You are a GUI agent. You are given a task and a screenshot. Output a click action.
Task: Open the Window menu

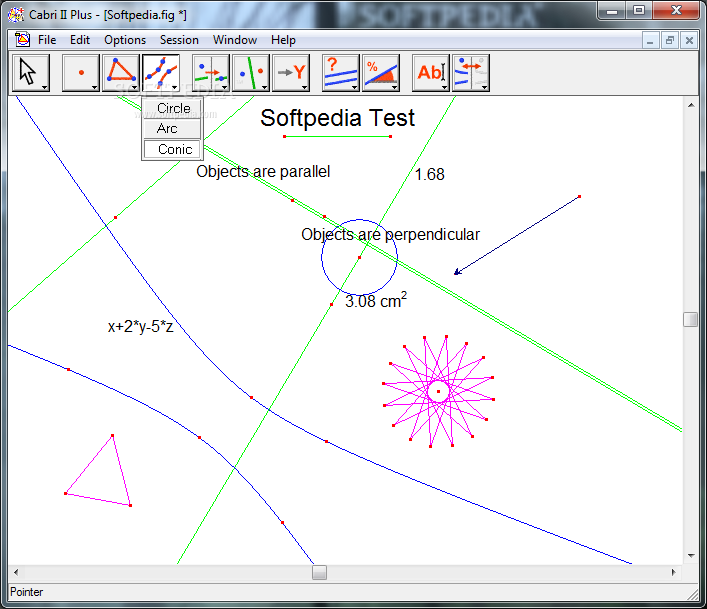pyautogui.click(x=234, y=40)
